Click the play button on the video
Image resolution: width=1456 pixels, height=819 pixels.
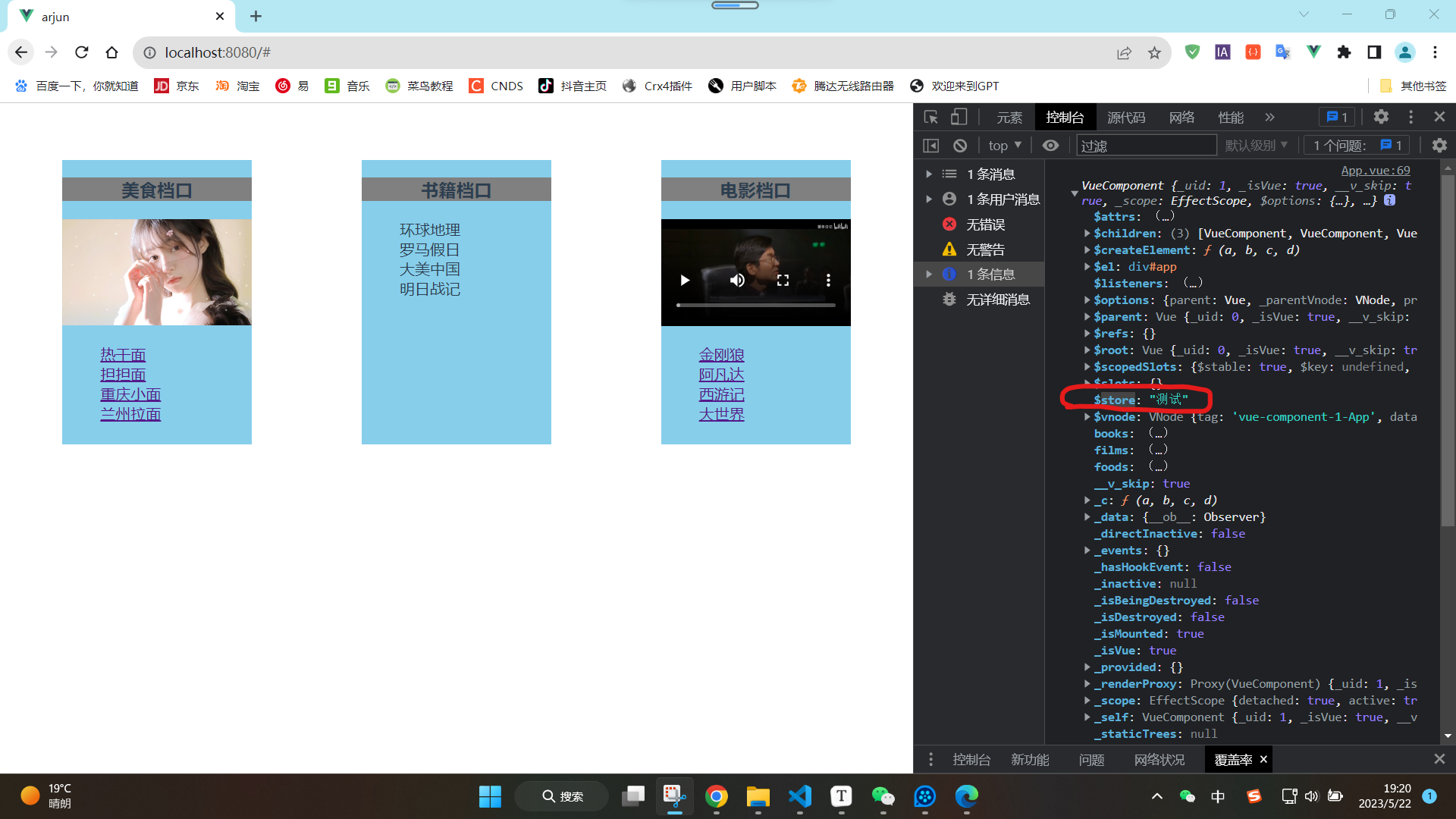685,281
